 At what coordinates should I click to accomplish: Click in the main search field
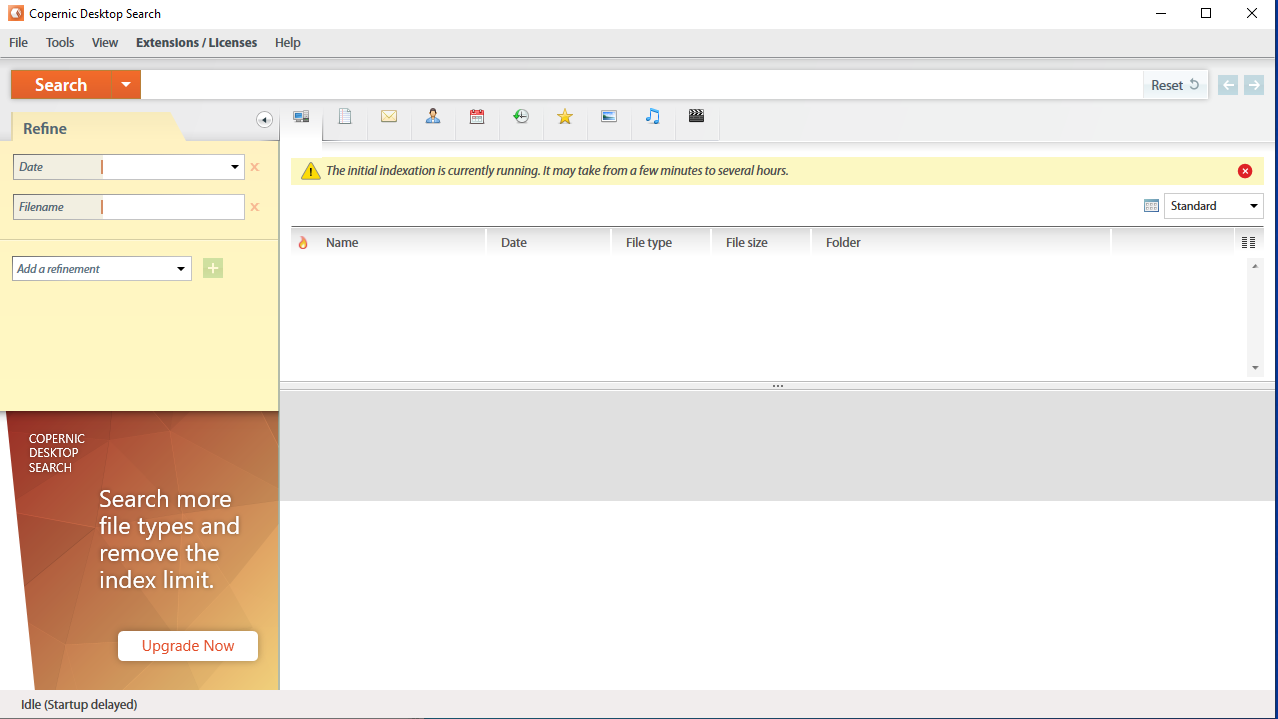(641, 85)
